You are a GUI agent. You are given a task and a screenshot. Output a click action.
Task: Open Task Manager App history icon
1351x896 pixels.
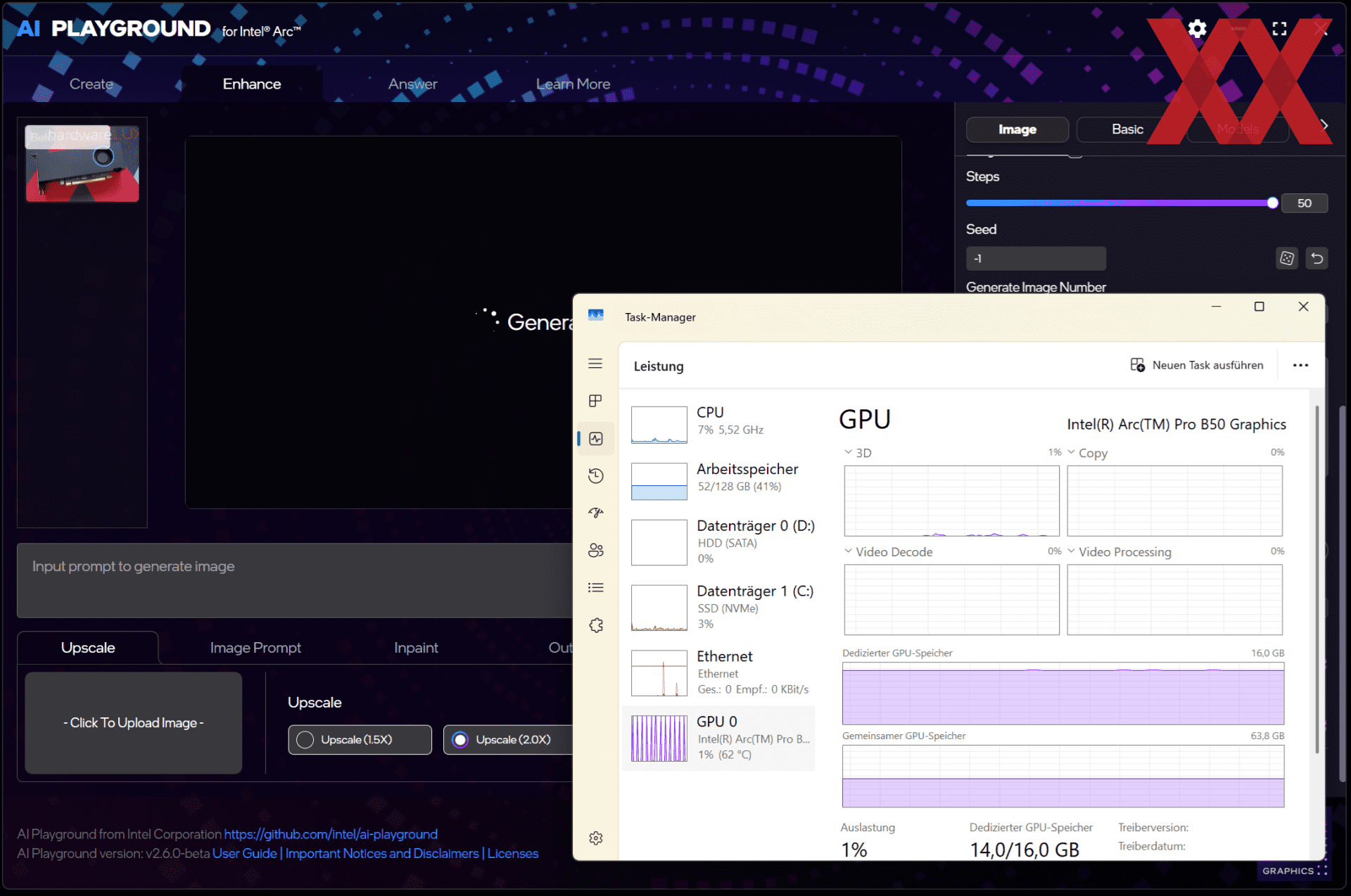click(595, 476)
